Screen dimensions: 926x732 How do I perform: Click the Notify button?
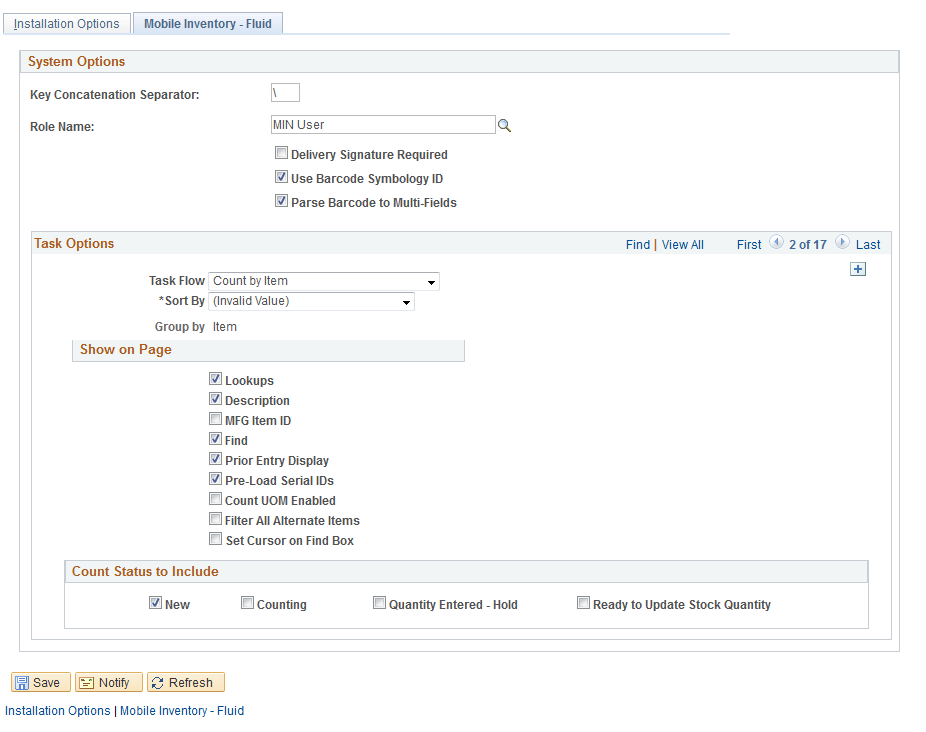[108, 682]
